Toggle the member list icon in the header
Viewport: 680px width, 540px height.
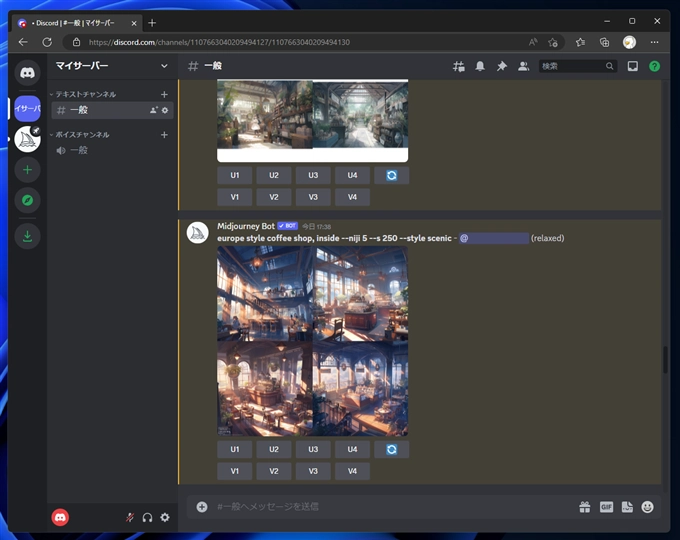(523, 66)
